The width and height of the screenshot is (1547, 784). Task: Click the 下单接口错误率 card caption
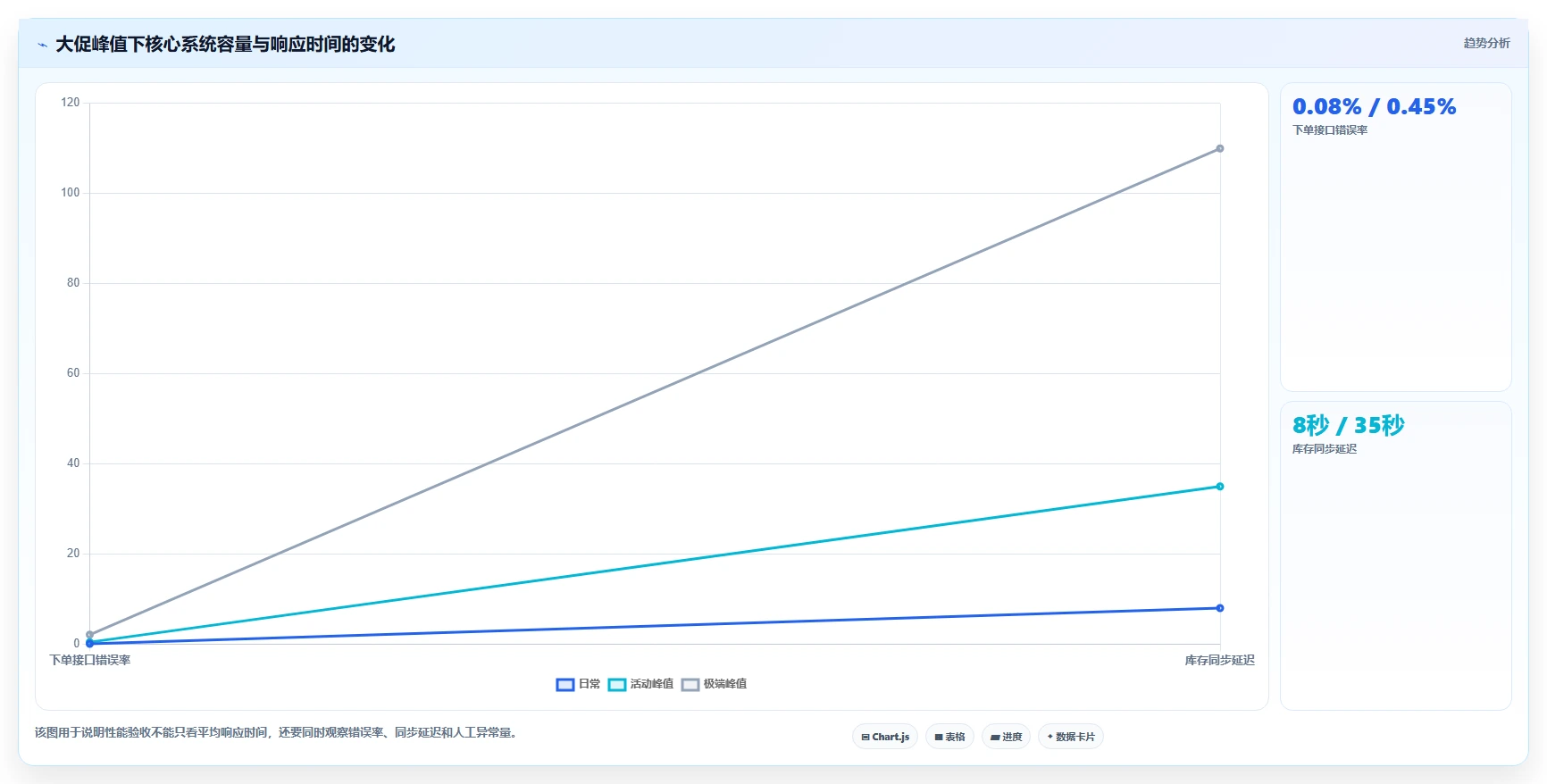click(1330, 130)
